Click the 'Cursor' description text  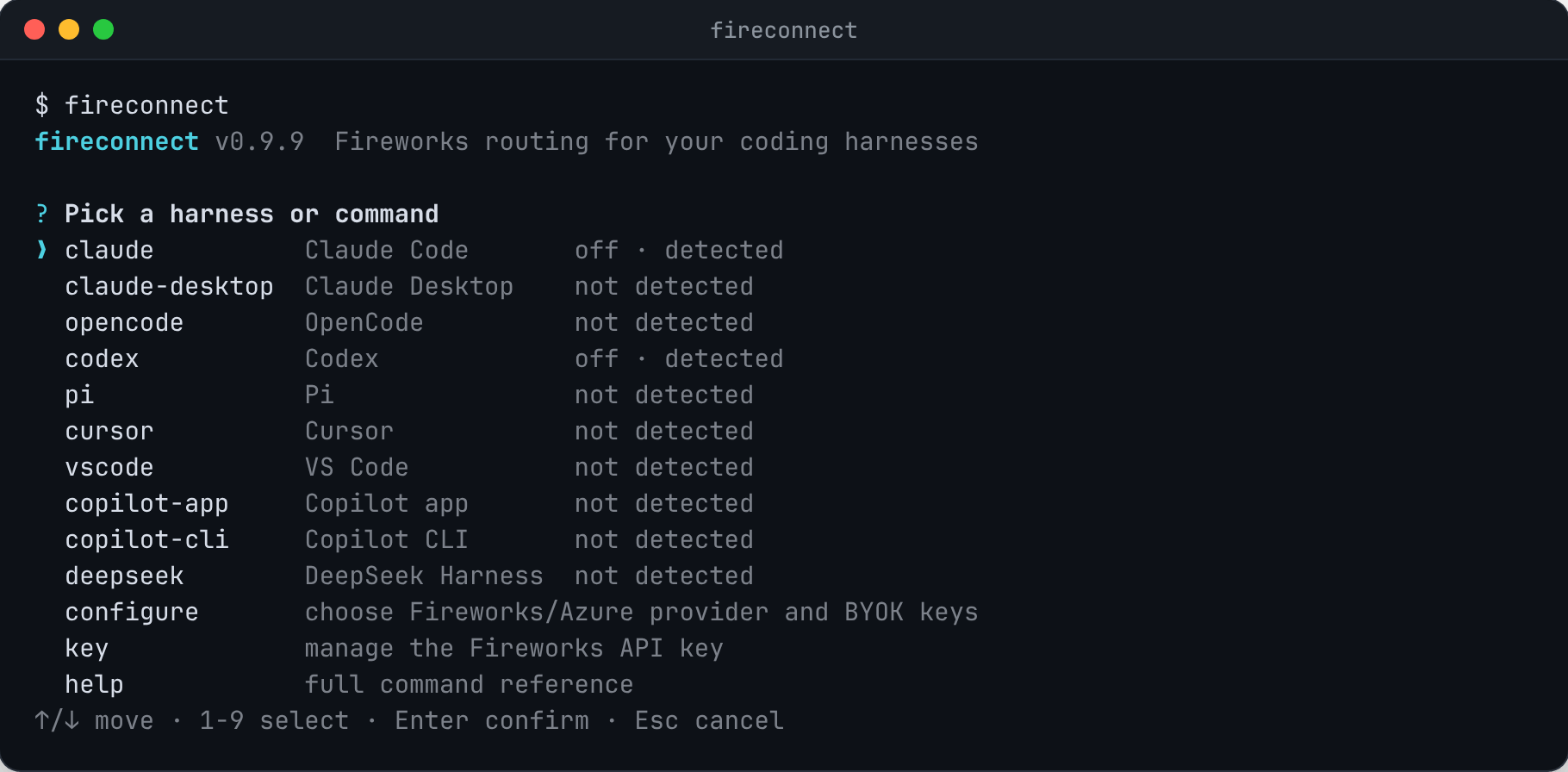click(x=349, y=431)
